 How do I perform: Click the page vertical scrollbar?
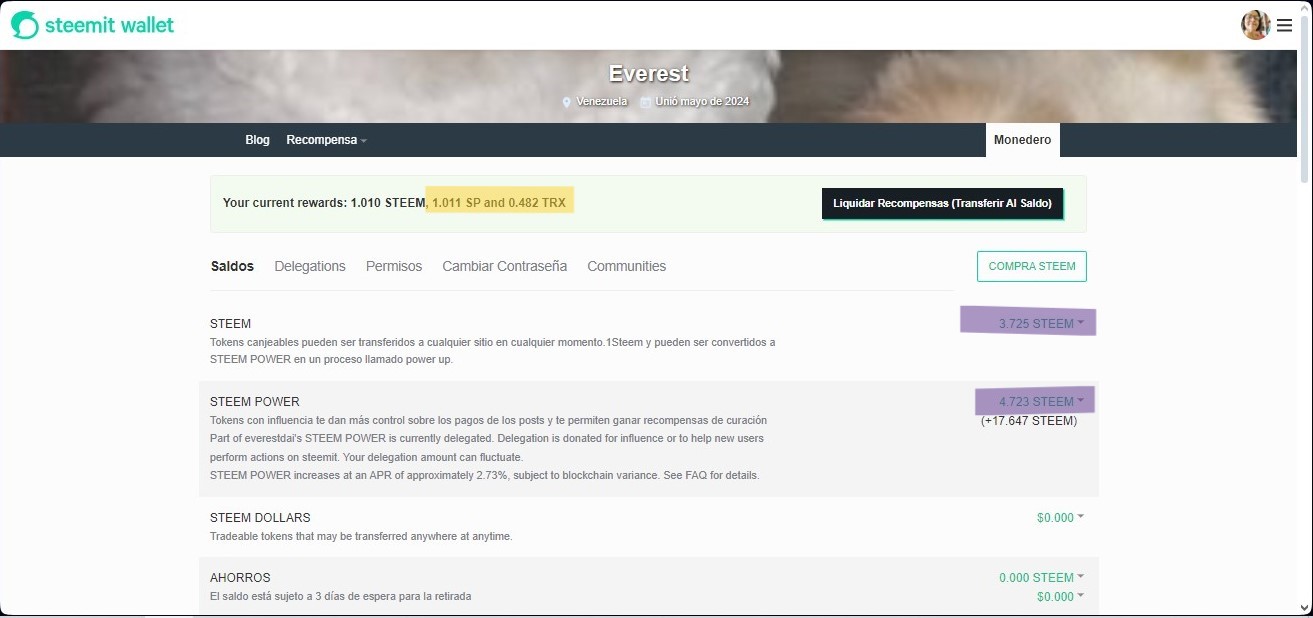point(1306,100)
